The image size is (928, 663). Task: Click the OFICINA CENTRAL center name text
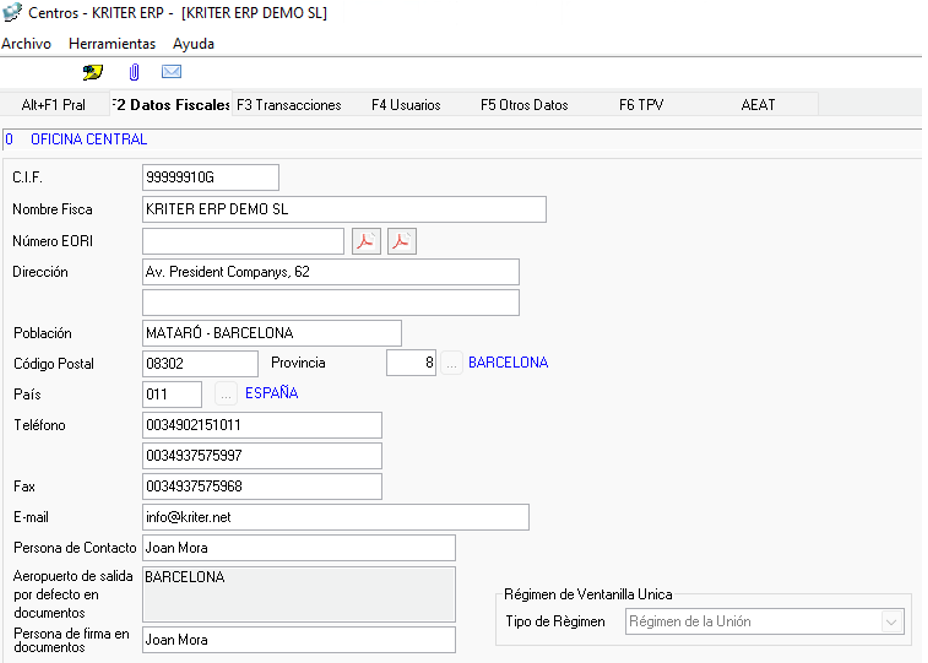pos(89,139)
